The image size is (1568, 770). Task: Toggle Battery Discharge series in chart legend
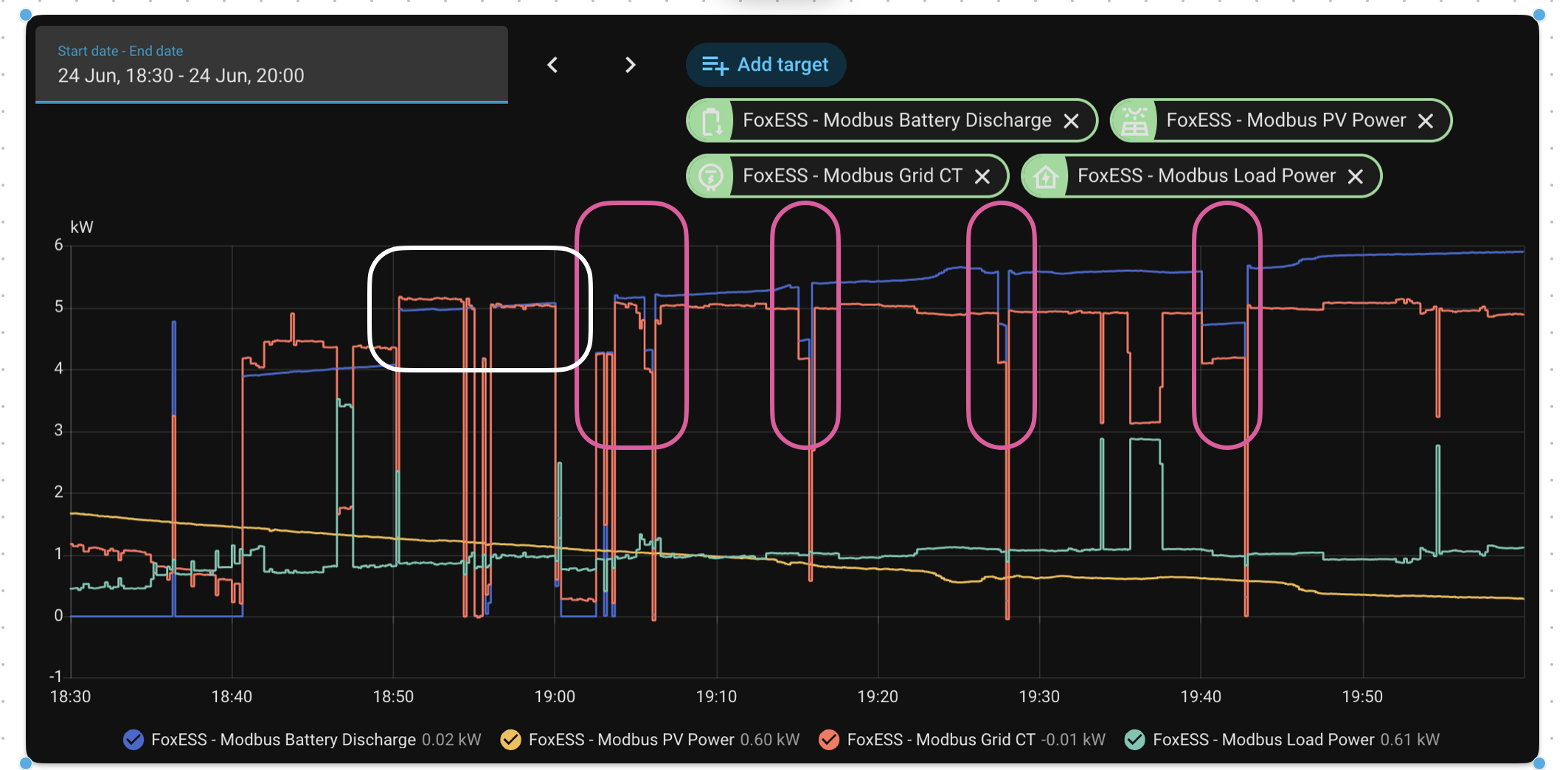click(x=133, y=740)
